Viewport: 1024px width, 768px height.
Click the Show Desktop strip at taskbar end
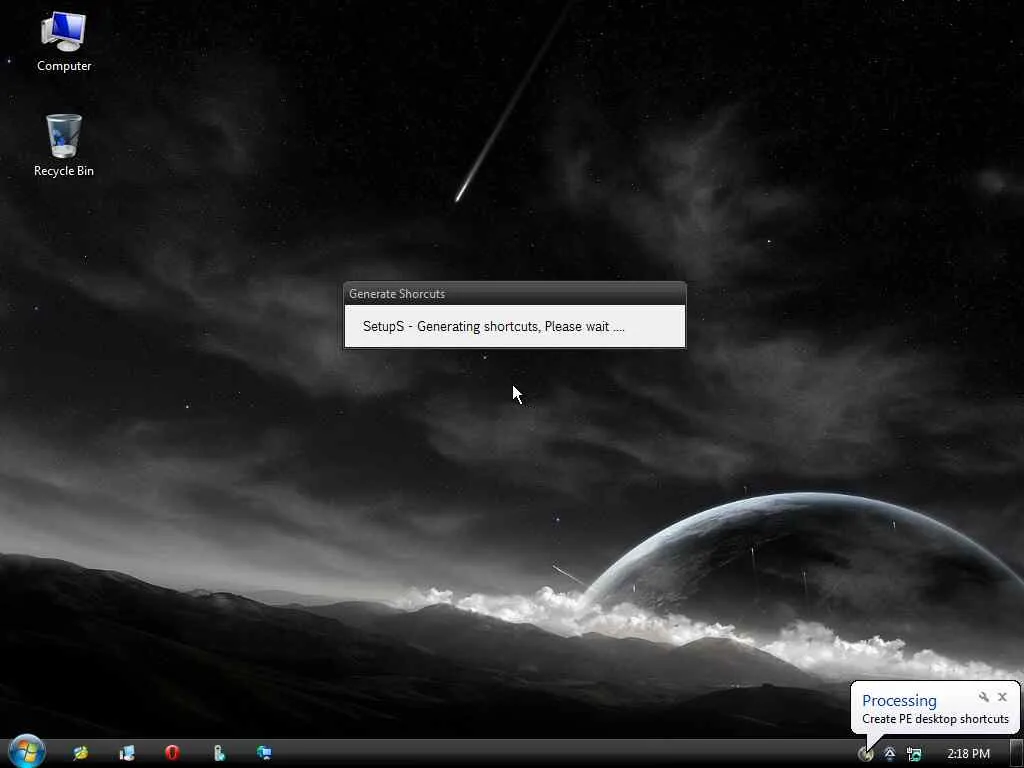(x=1017, y=754)
